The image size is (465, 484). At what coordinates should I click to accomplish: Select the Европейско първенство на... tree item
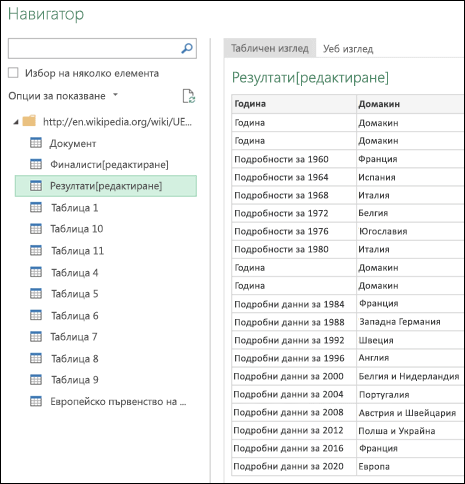point(118,402)
